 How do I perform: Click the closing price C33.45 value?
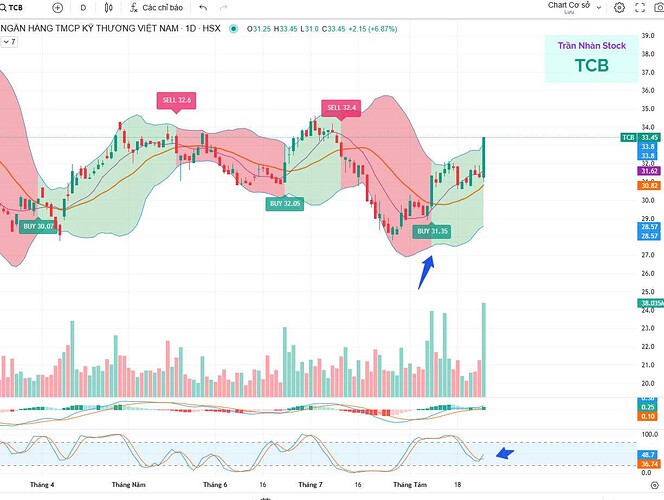coord(333,29)
